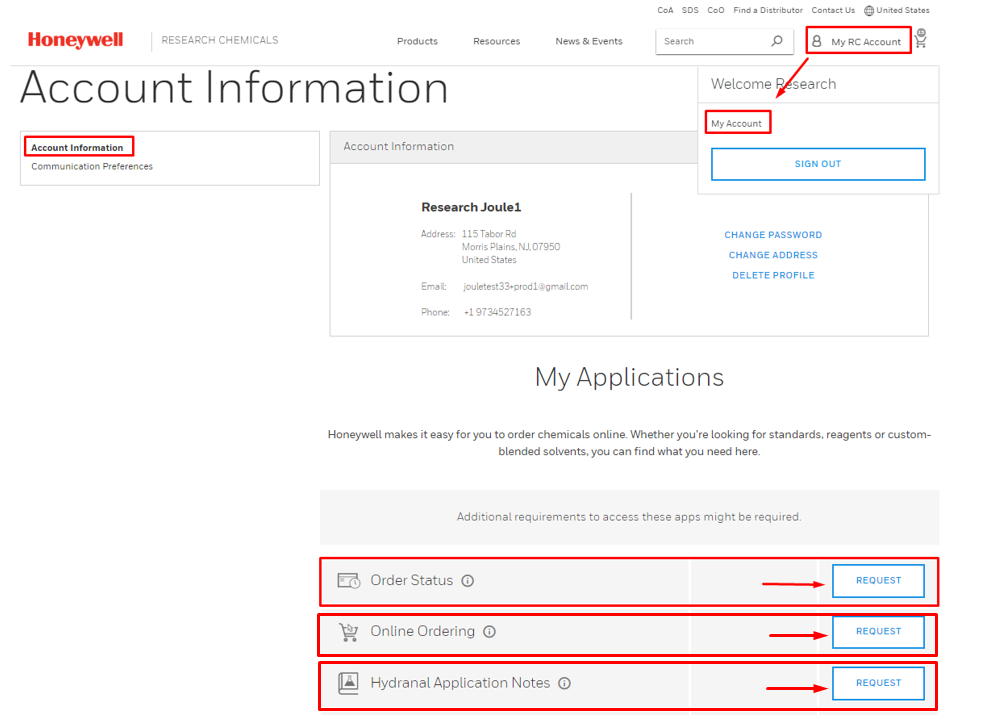This screenshot has width=992, height=720.
Task: Click into the Search input field
Action: 712,41
